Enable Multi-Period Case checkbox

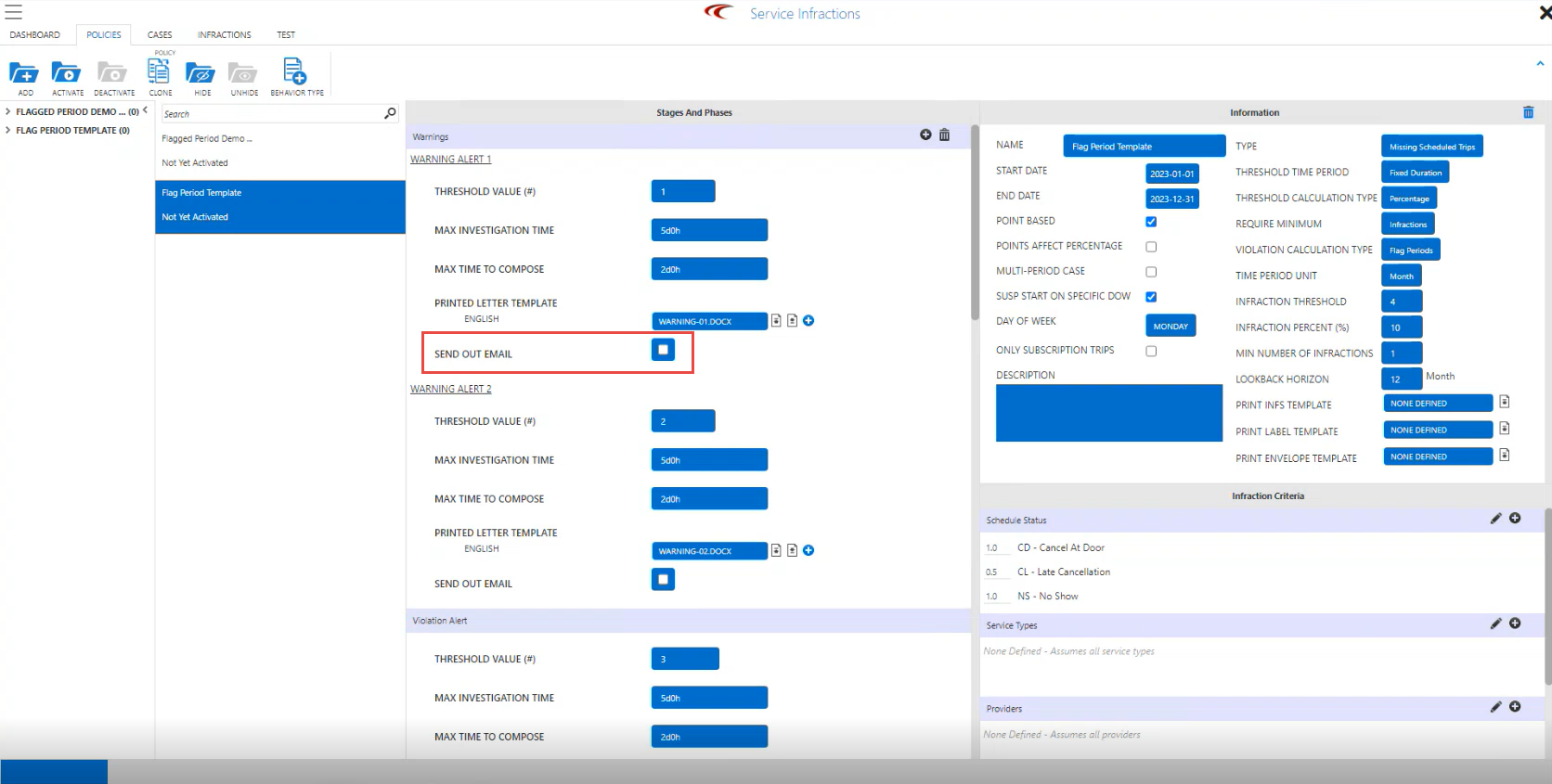tap(1151, 272)
